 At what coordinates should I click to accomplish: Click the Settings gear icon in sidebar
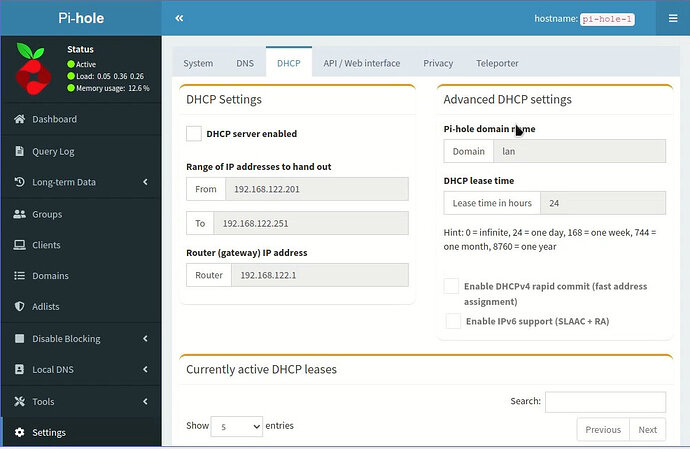coord(20,433)
